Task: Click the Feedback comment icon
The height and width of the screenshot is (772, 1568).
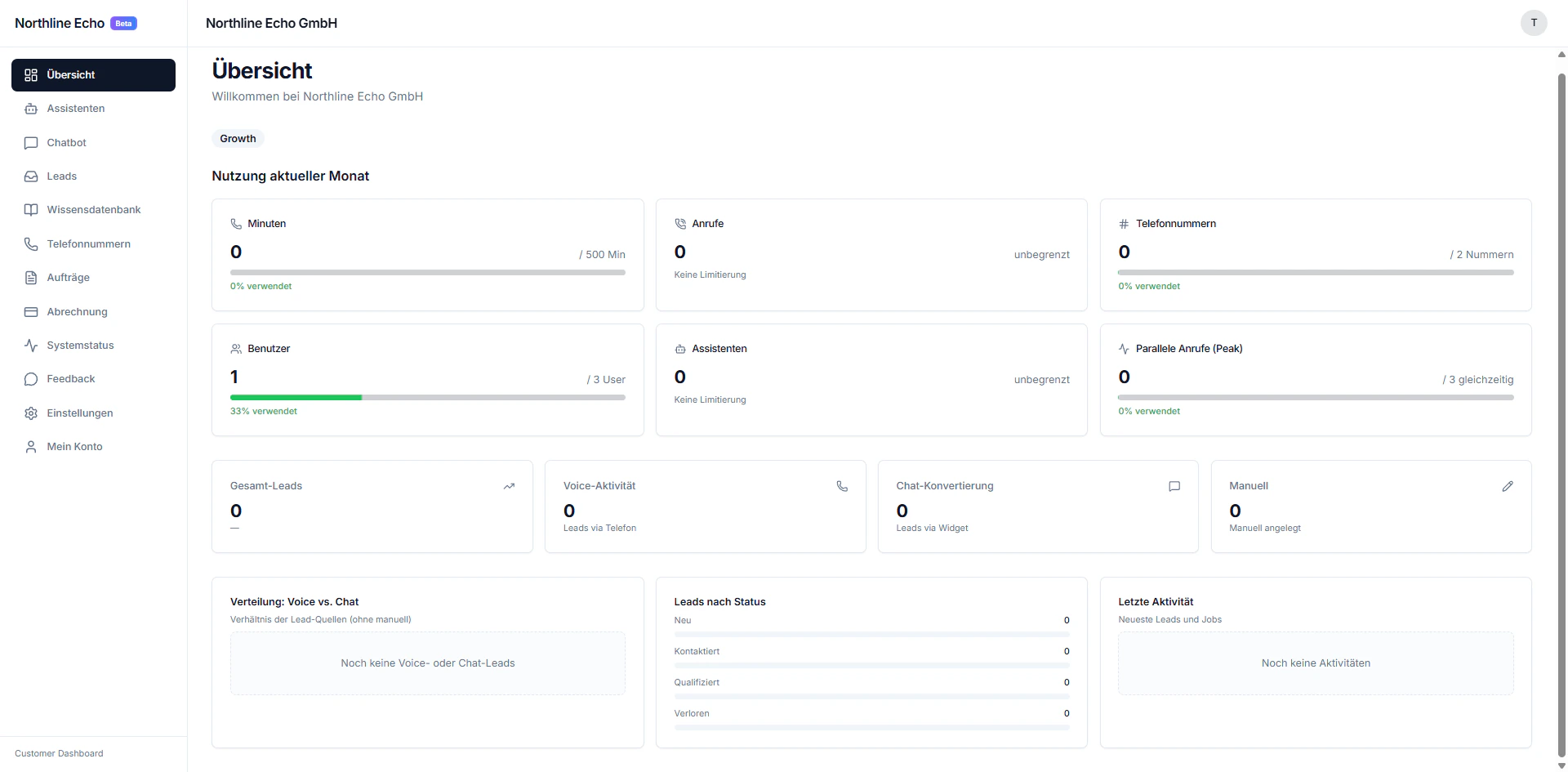Action: (x=30, y=378)
